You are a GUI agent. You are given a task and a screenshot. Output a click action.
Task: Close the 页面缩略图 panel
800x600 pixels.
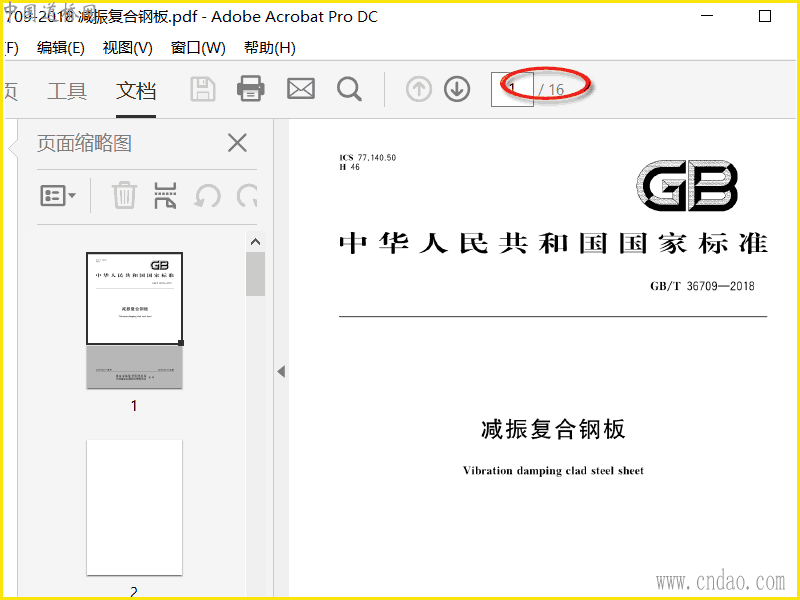[x=237, y=143]
